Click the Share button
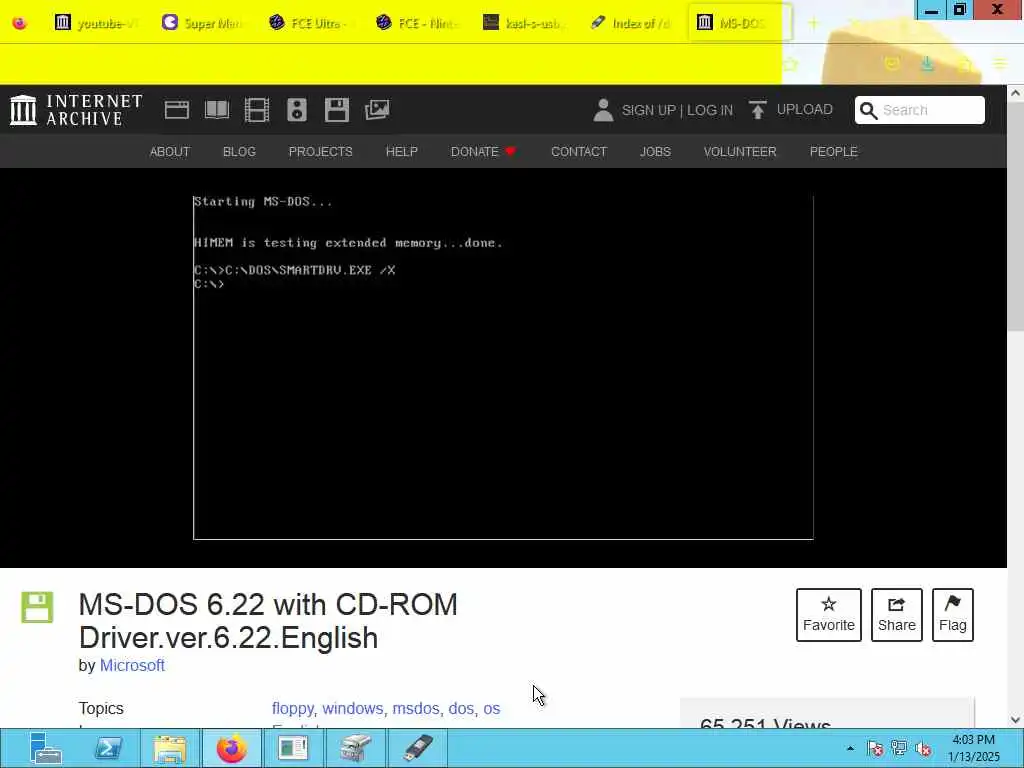 coord(897,615)
